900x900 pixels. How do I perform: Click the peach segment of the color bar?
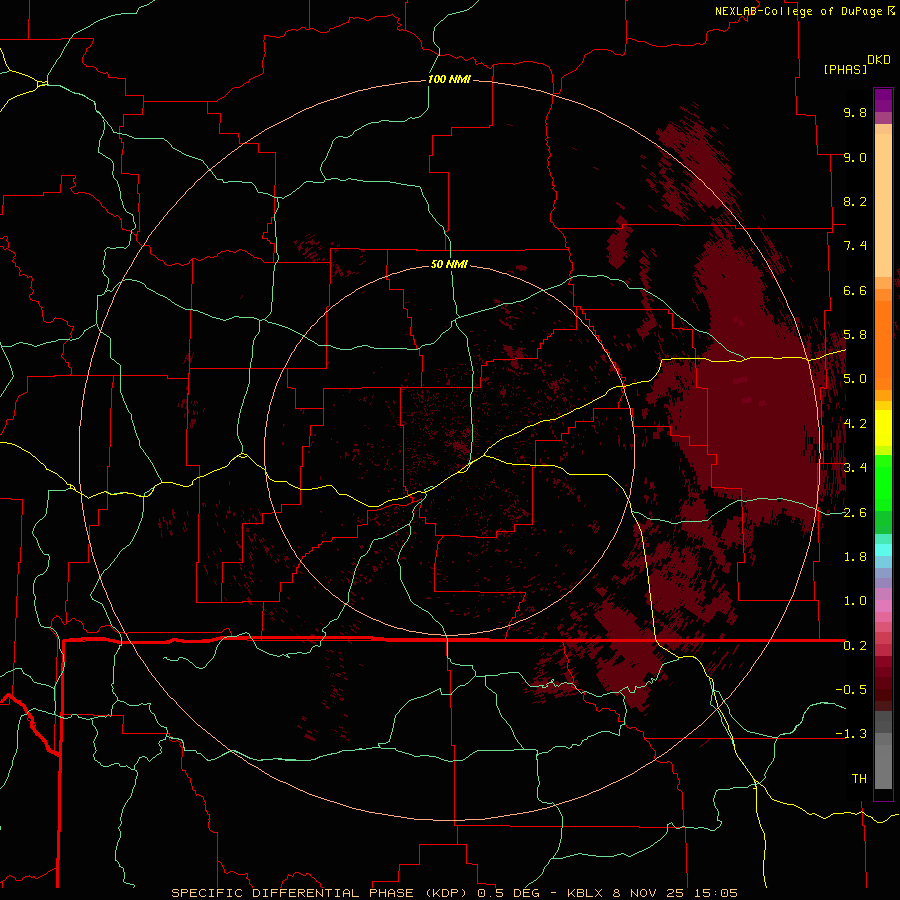[x=883, y=205]
